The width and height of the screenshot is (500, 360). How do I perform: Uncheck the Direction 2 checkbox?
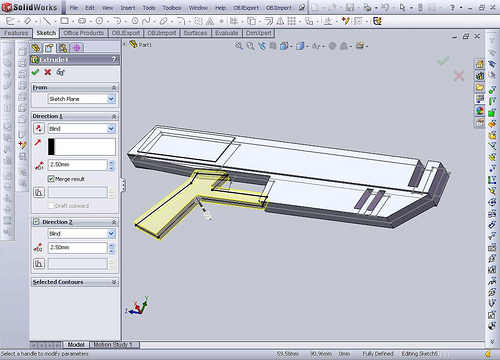36,222
